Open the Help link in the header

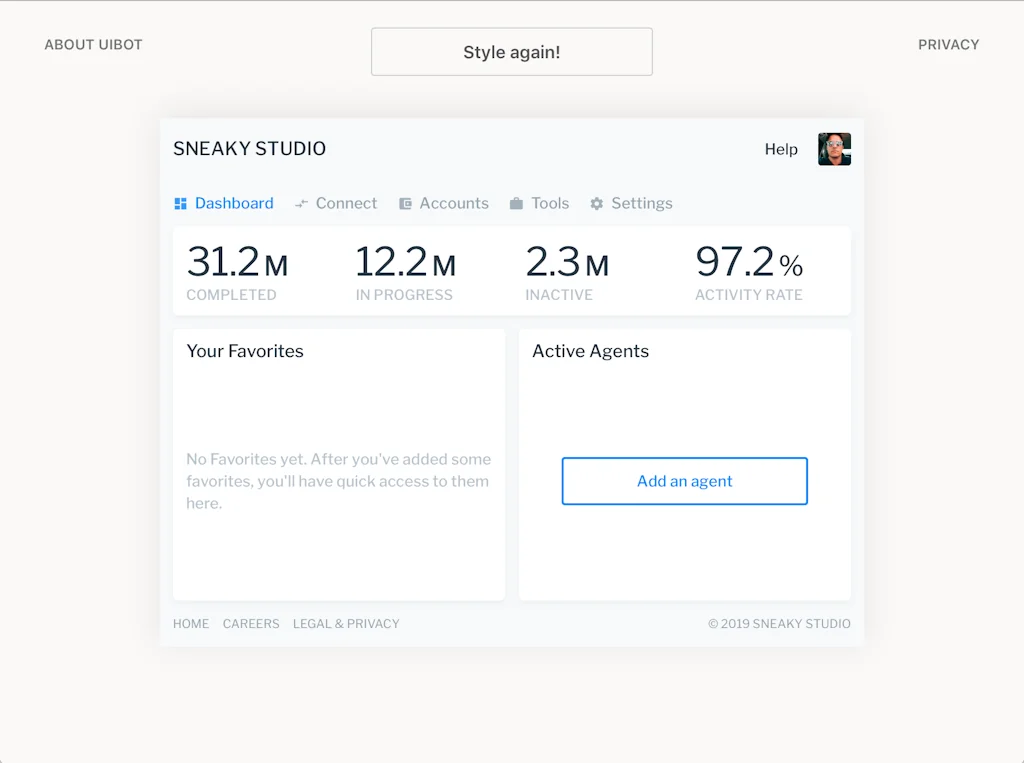tap(781, 149)
